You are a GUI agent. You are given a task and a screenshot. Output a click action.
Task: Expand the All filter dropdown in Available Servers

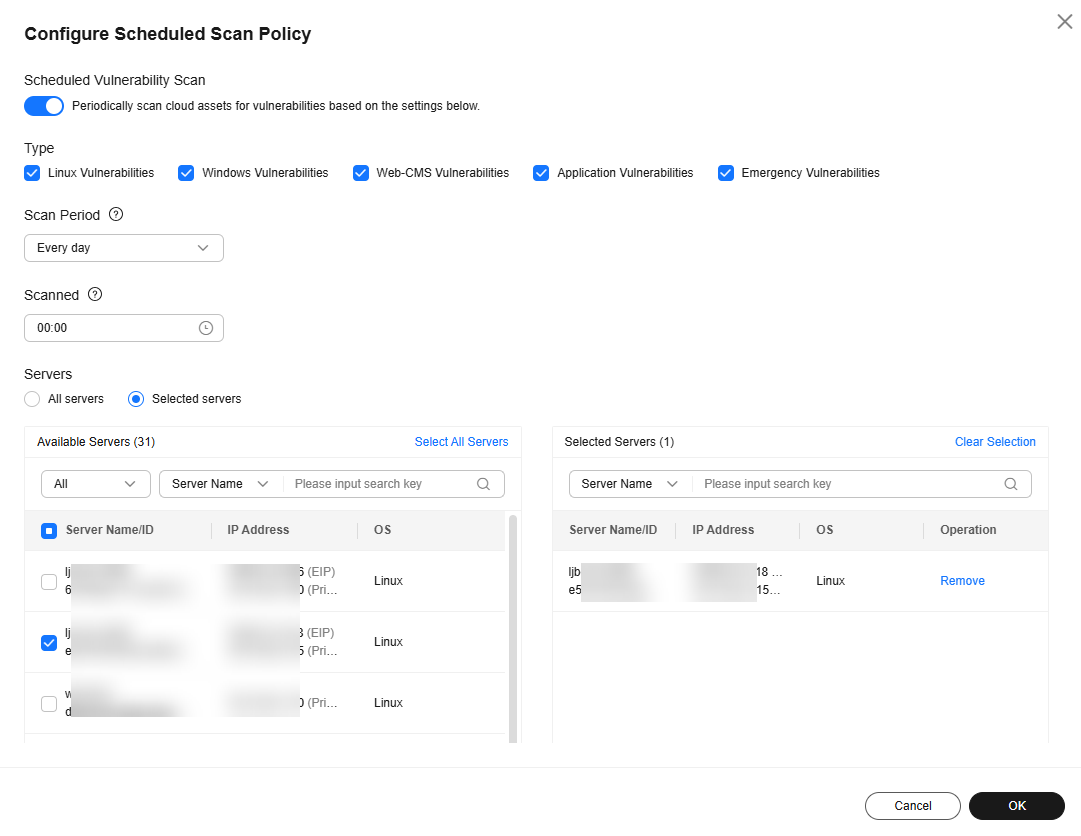coord(95,484)
